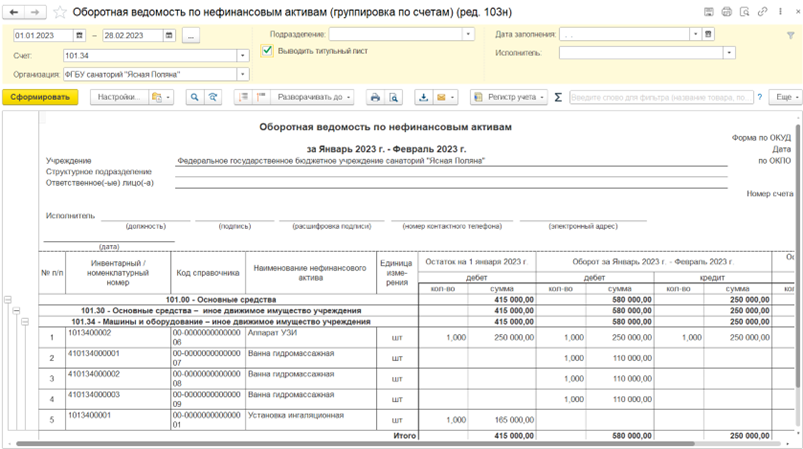803x449 pixels.
Task: Select the Установка ингаляционная cell
Action: pyautogui.click(x=311, y=420)
